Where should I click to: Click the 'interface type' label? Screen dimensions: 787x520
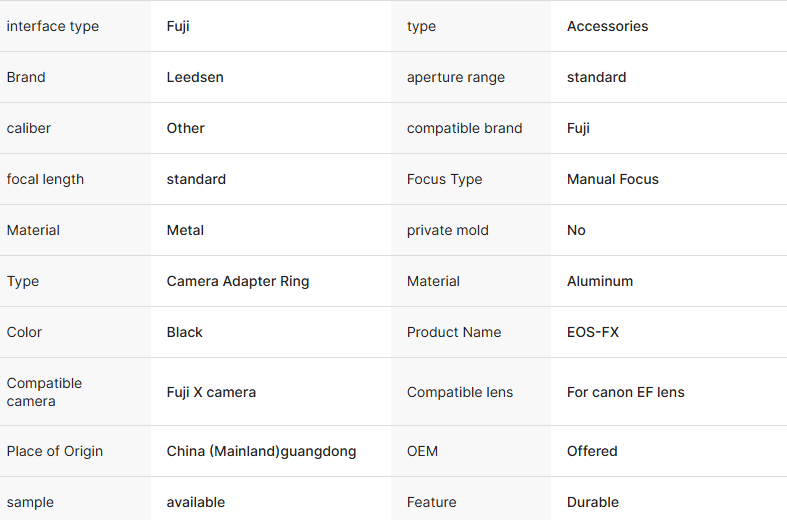coord(53,26)
